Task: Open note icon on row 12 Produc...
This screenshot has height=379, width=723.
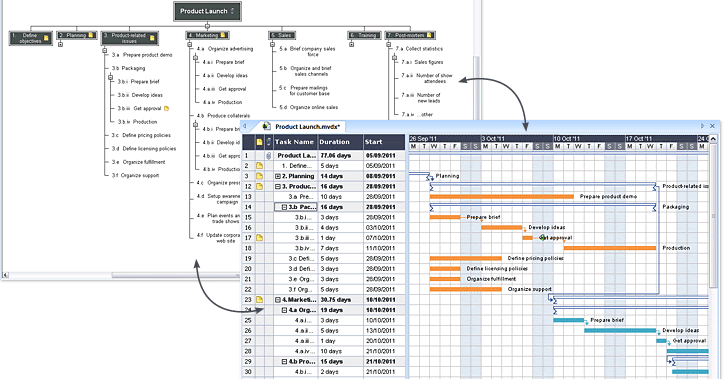Action: [260, 187]
